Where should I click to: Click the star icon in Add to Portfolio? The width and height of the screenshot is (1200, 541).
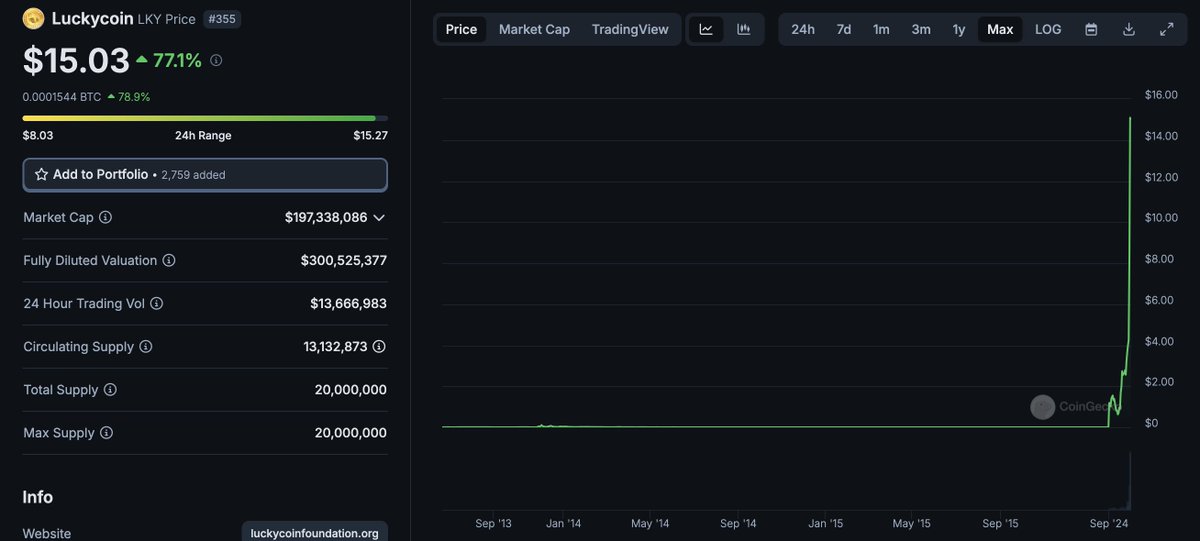point(41,174)
